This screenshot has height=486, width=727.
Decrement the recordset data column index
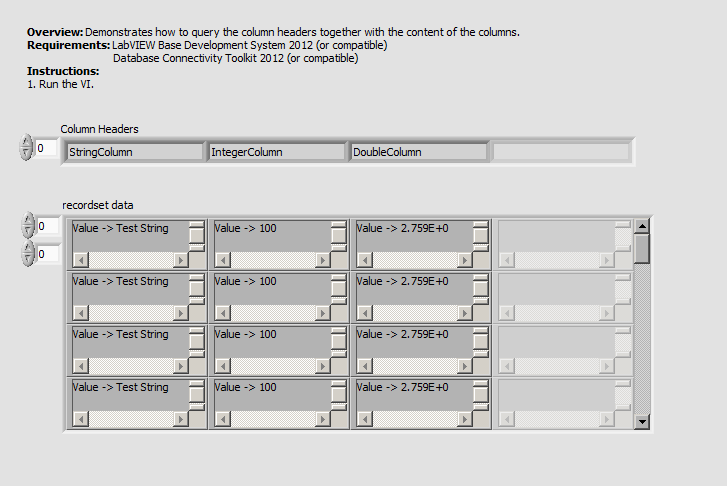click(x=26, y=260)
